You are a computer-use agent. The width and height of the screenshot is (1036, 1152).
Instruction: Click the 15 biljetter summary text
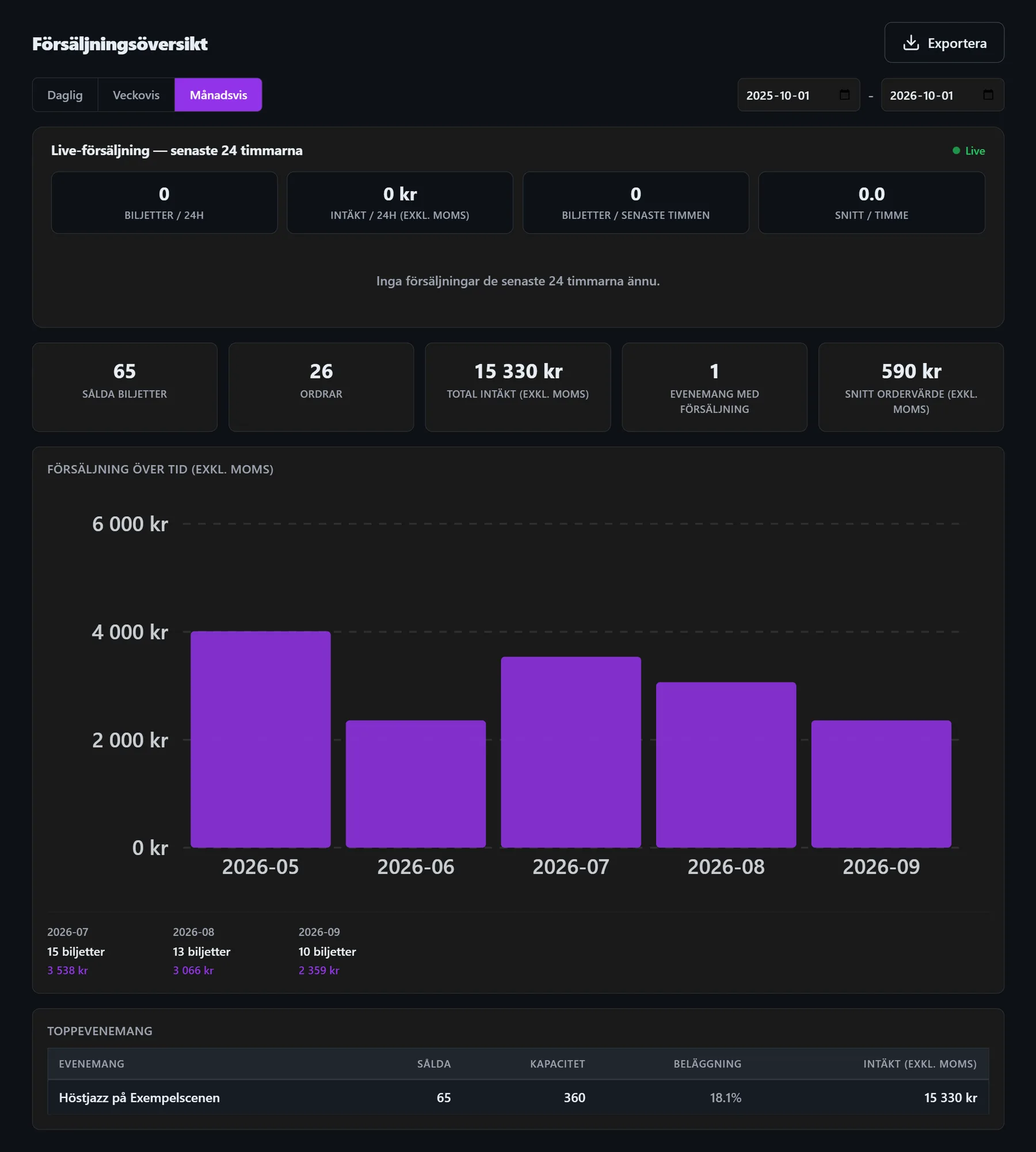coord(76,951)
